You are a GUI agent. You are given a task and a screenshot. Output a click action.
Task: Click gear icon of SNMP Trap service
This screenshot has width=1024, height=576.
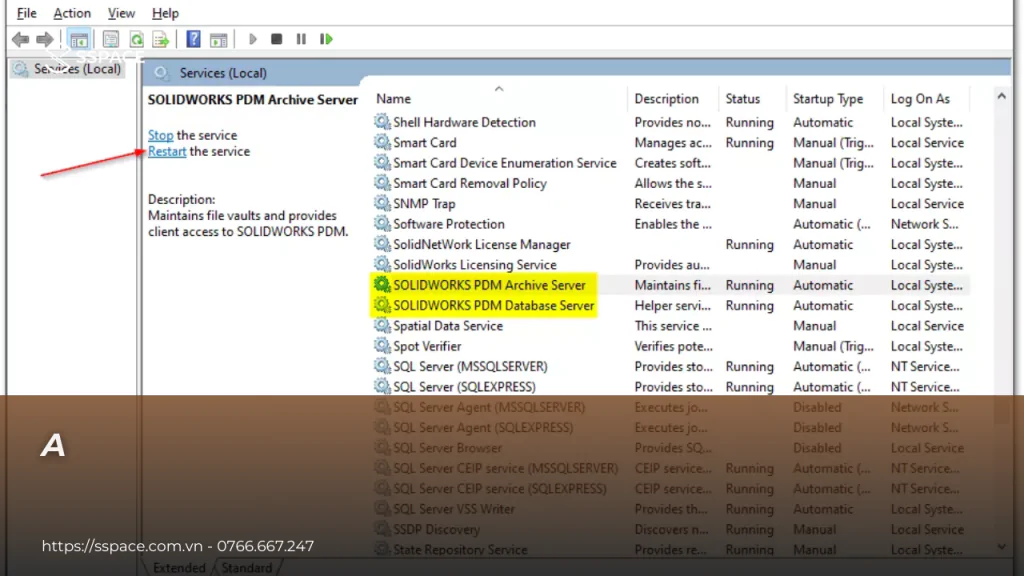(381, 203)
